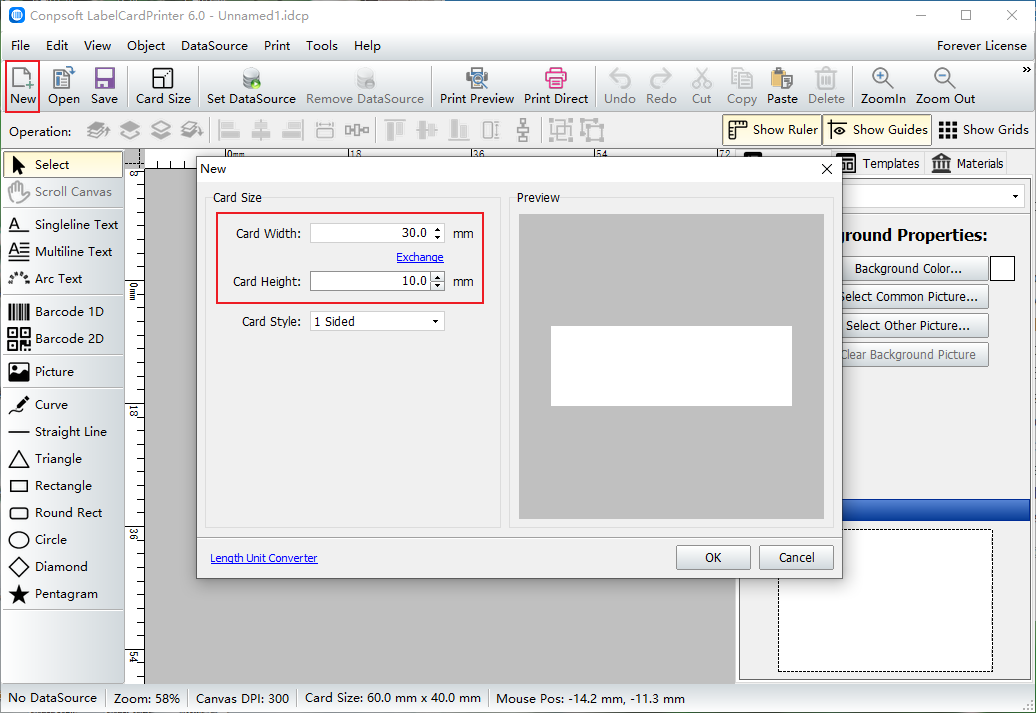Increase Card Width with up arrow

pos(437,229)
